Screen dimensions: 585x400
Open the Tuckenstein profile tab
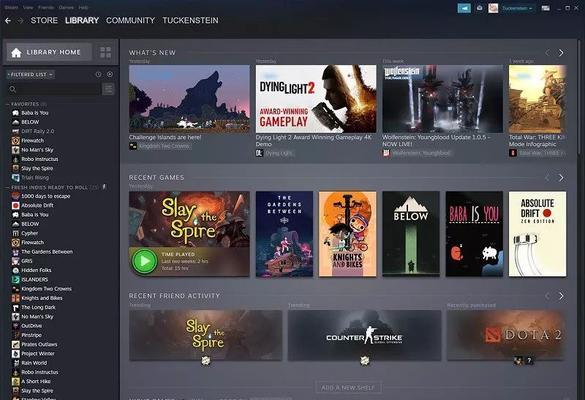tap(190, 21)
